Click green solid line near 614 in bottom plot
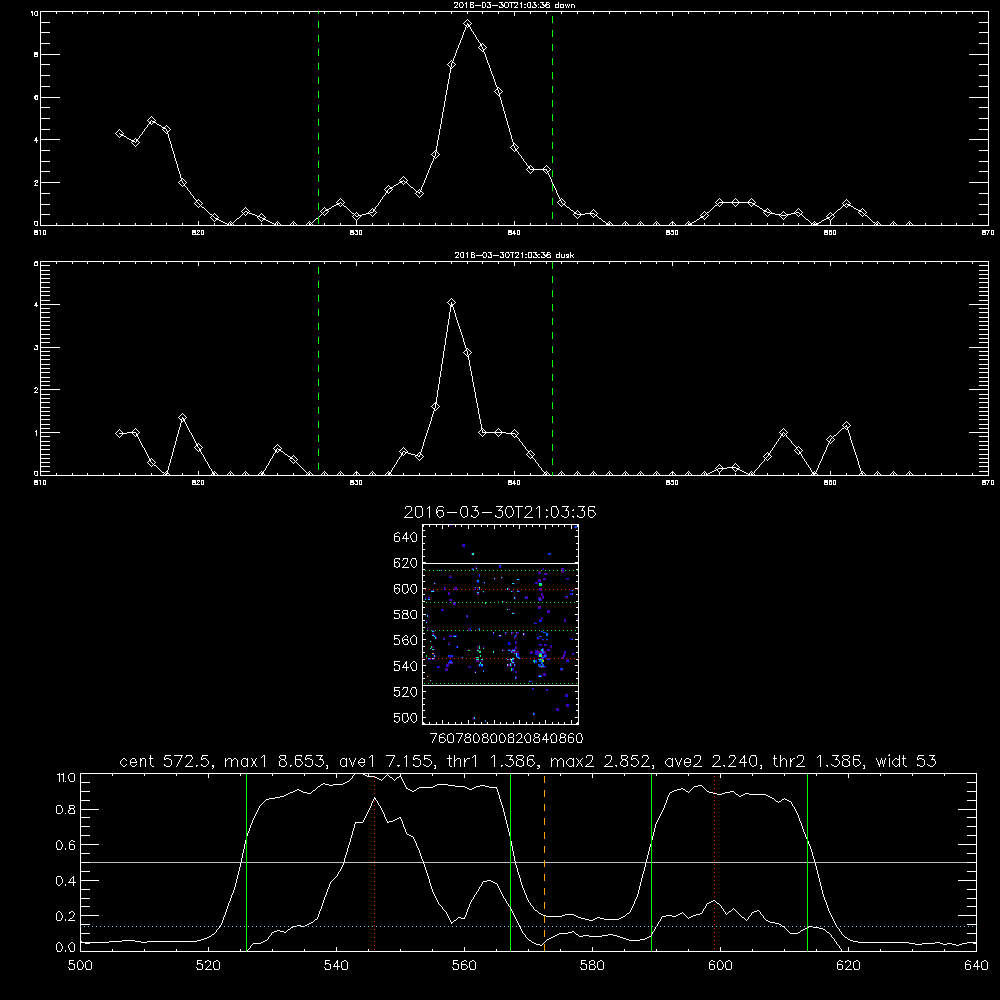The height and width of the screenshot is (1000, 1000). click(807, 862)
